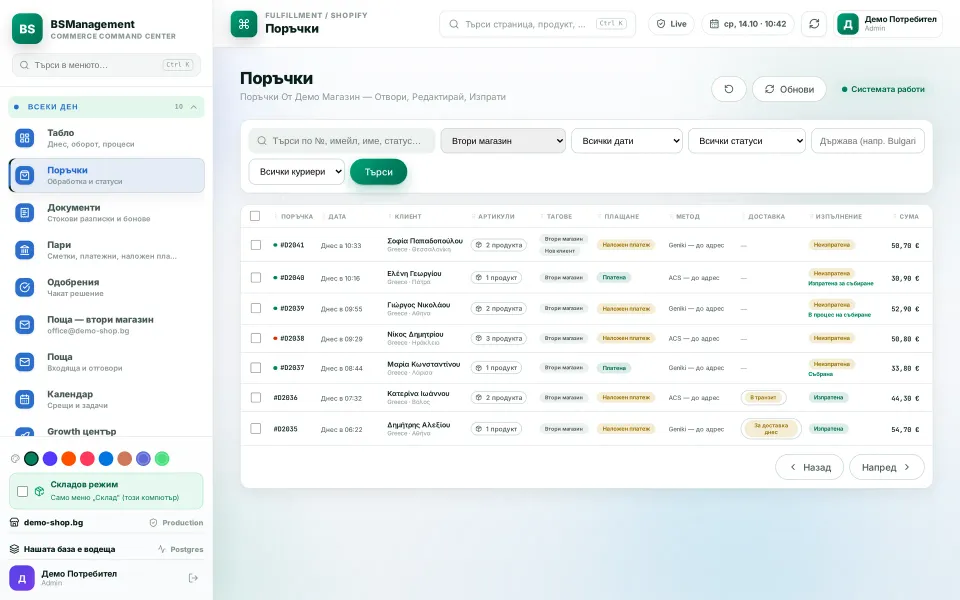Image resolution: width=960 pixels, height=600 pixels.
Task: Click the Поща envelope icon
Action: pyautogui.click(x=24, y=362)
